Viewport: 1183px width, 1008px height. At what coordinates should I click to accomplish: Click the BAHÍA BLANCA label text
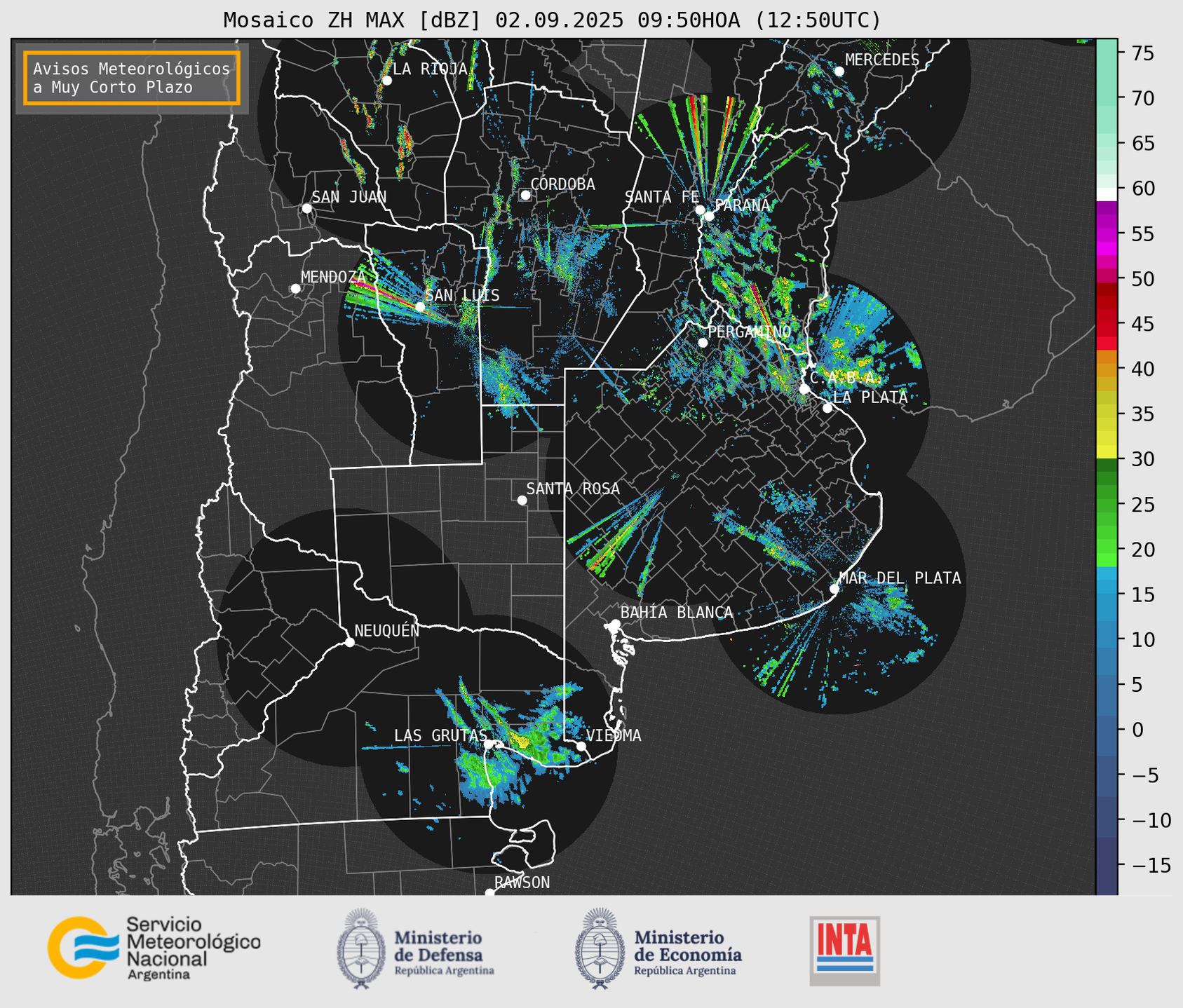[677, 612]
